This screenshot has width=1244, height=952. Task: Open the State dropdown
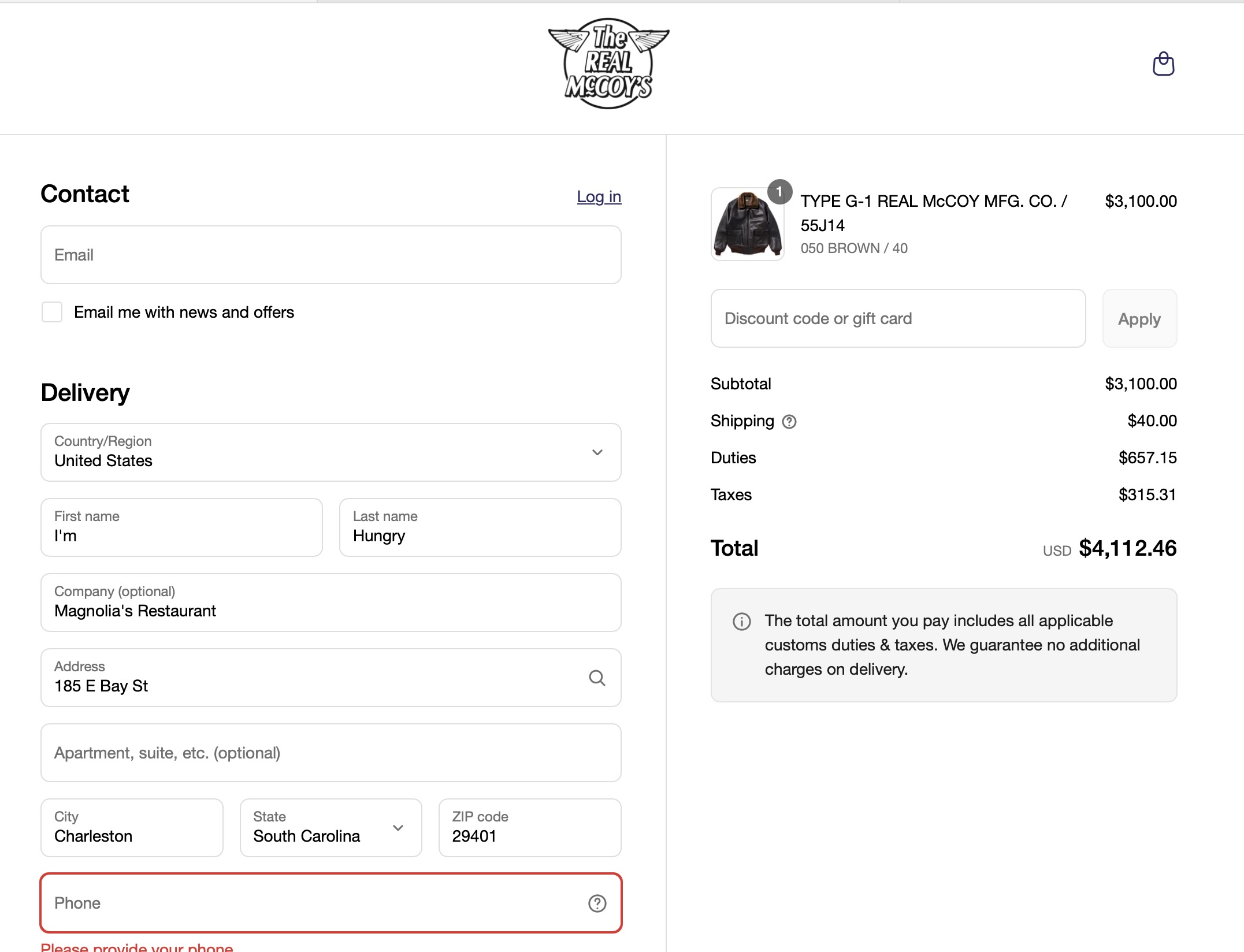coord(331,828)
